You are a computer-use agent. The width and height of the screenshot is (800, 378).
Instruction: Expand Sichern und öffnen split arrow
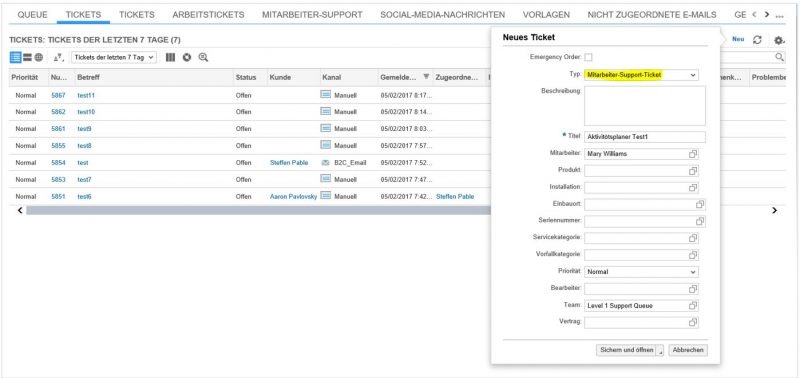point(660,350)
